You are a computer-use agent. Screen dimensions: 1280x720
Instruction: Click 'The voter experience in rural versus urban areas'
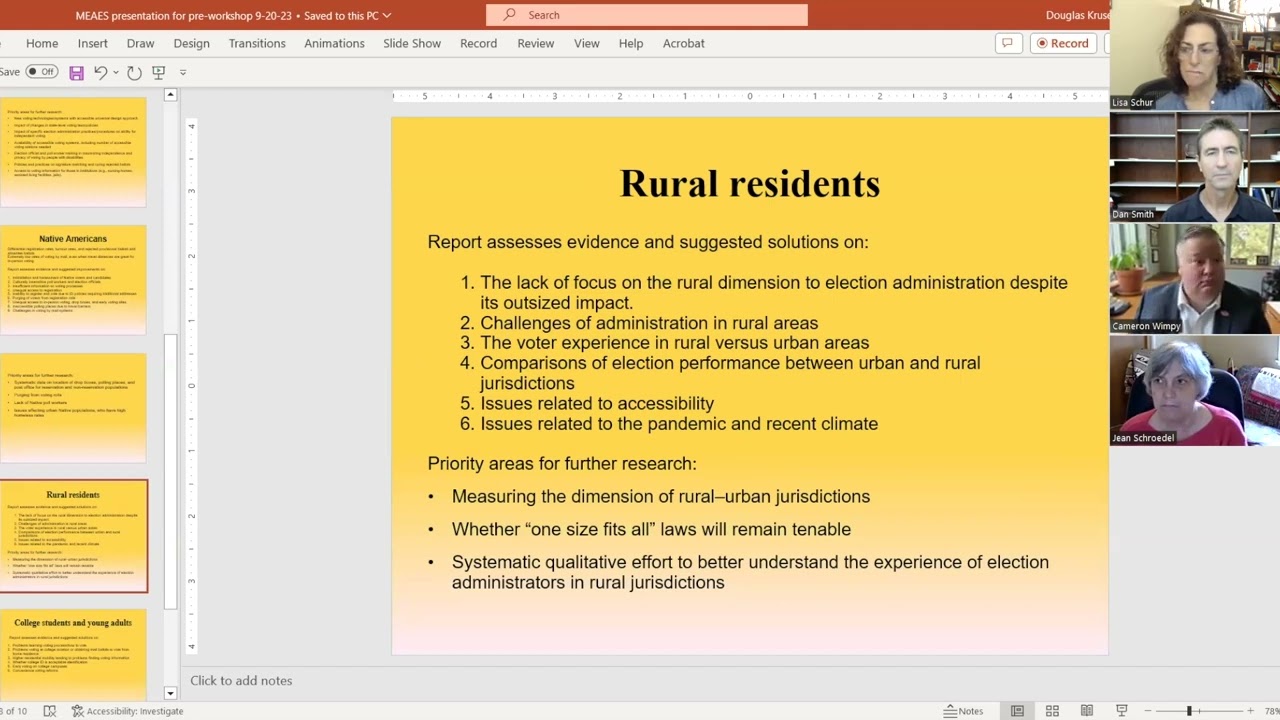tap(675, 343)
